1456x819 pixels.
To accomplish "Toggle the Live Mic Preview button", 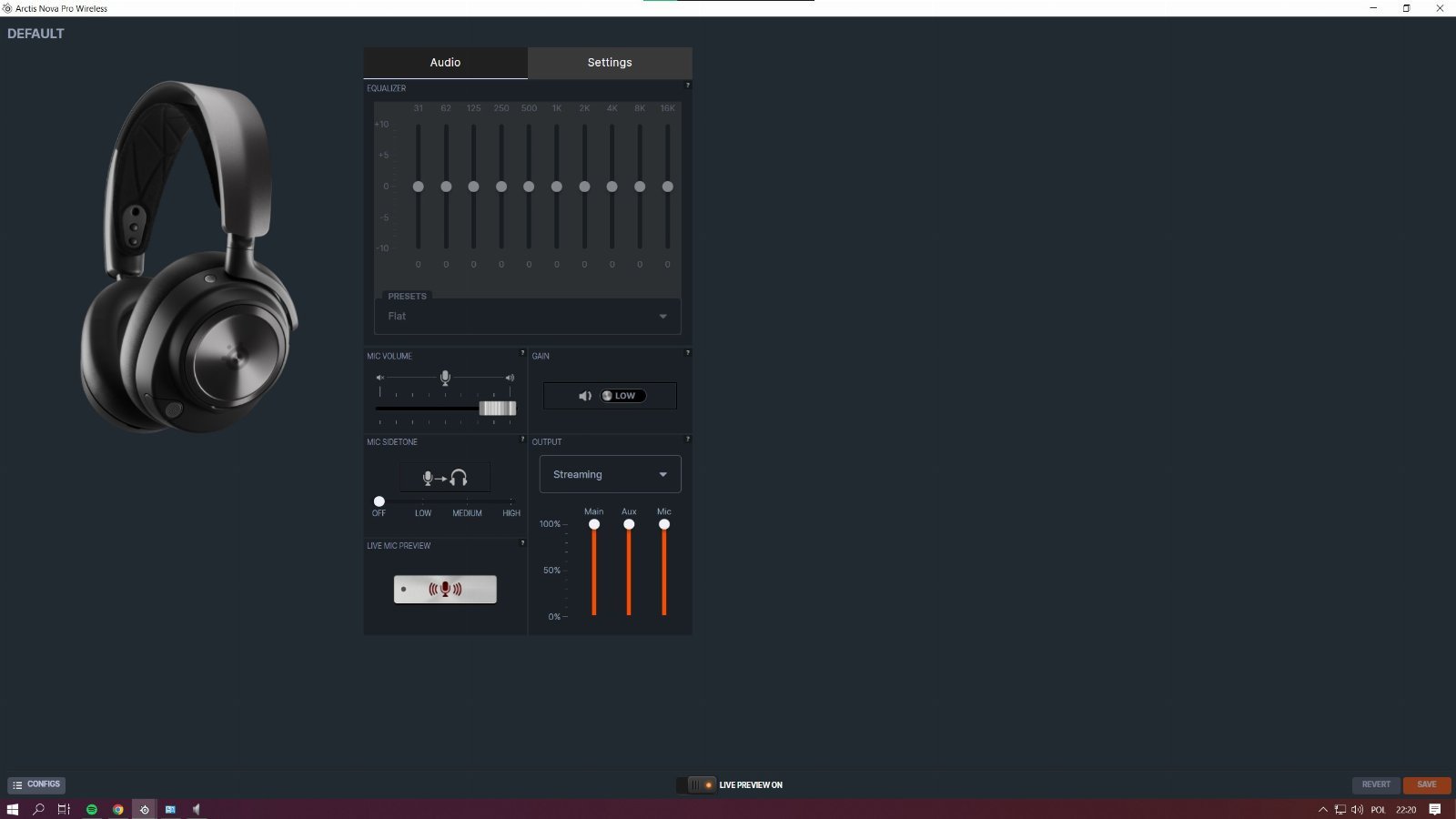I will click(x=445, y=589).
